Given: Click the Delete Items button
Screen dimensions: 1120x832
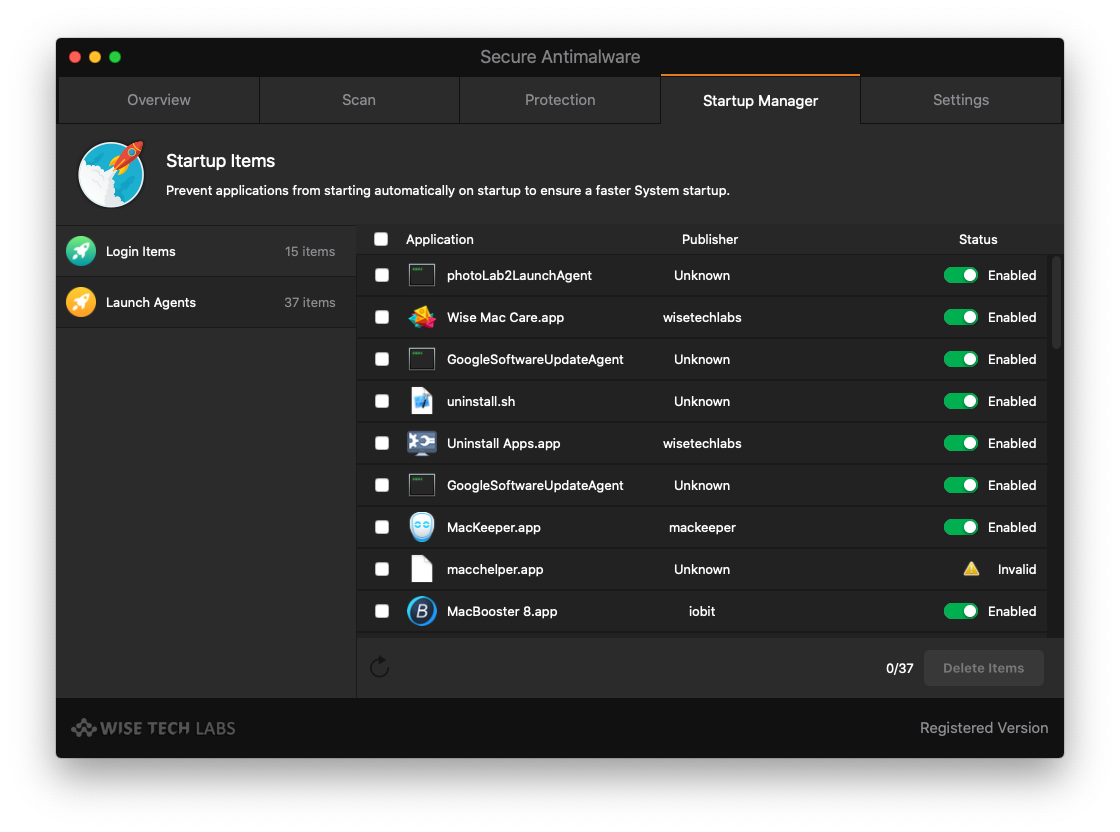Looking at the screenshot, I should pyautogui.click(x=984, y=668).
